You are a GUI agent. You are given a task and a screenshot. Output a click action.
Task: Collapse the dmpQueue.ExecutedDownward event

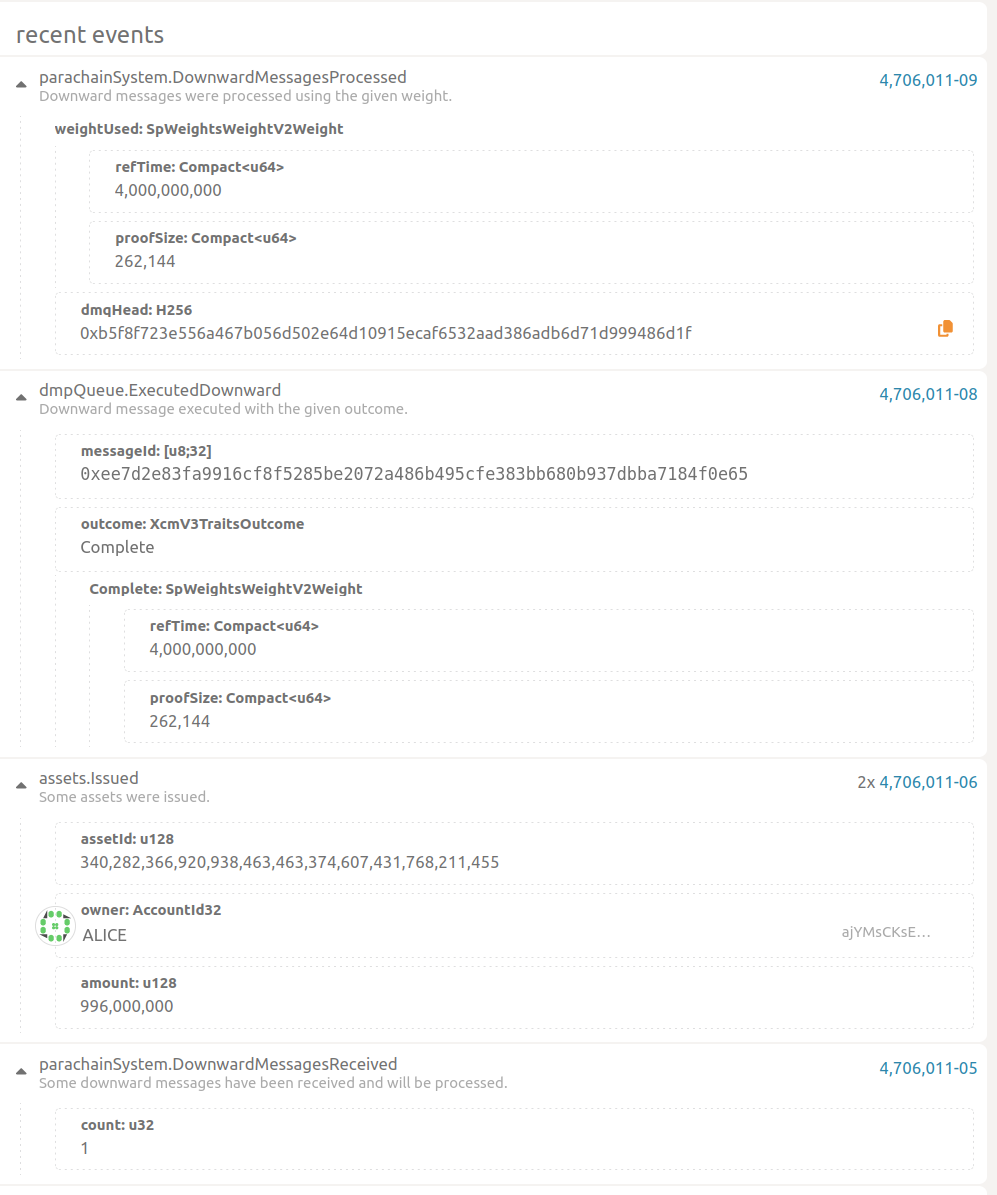(x=21, y=398)
